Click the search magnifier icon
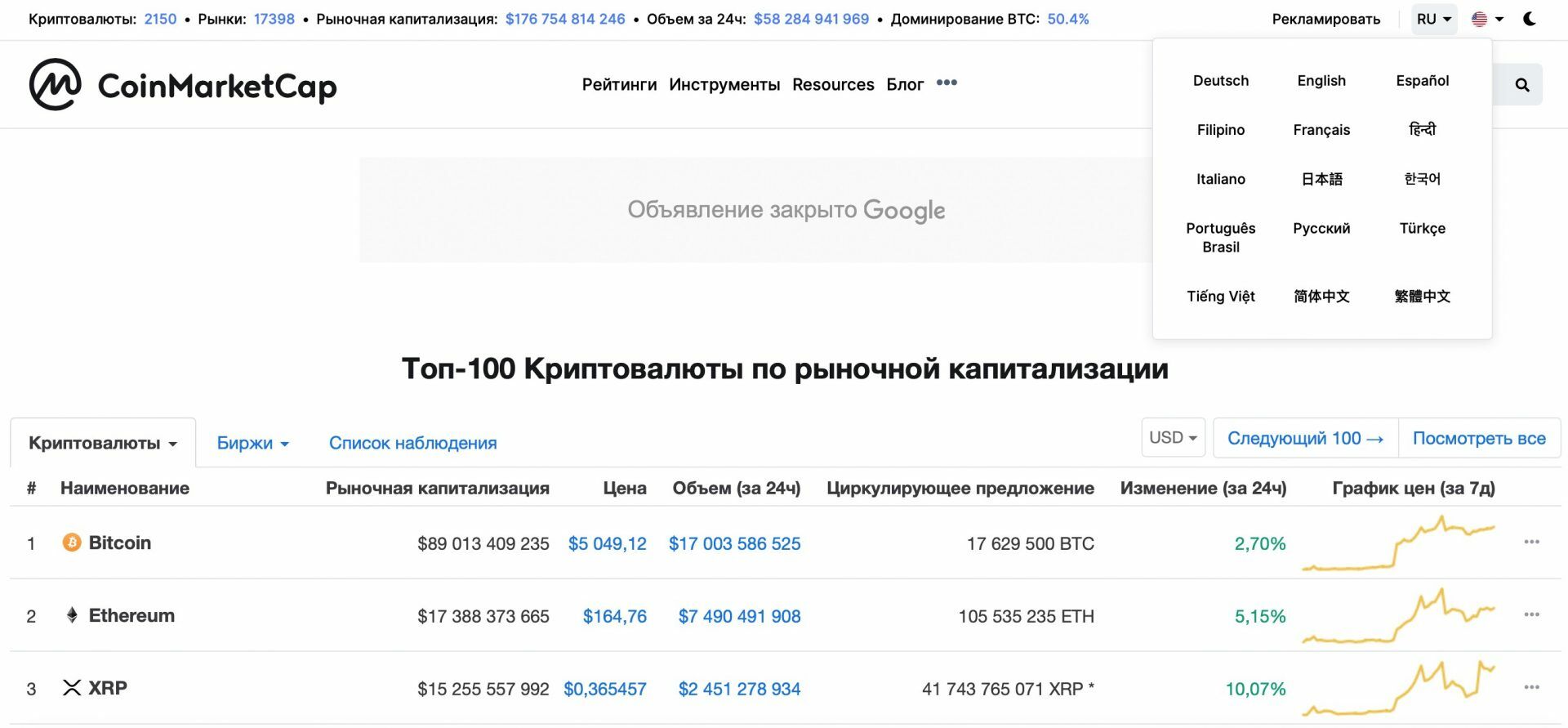This screenshot has width=1568, height=728. [1522, 85]
